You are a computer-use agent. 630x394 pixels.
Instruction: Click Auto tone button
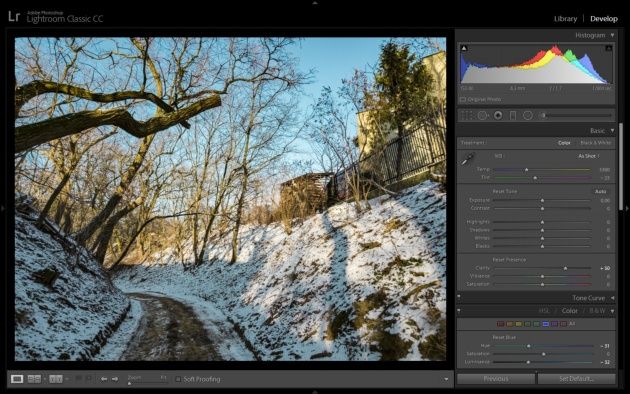tap(600, 192)
